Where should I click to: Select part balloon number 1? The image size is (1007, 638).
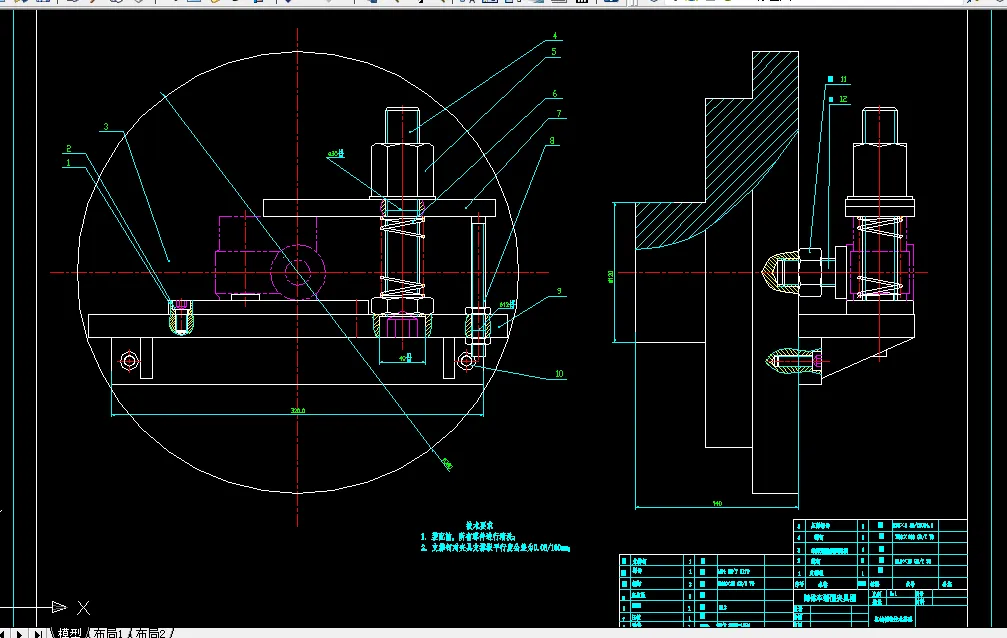[x=69, y=163]
